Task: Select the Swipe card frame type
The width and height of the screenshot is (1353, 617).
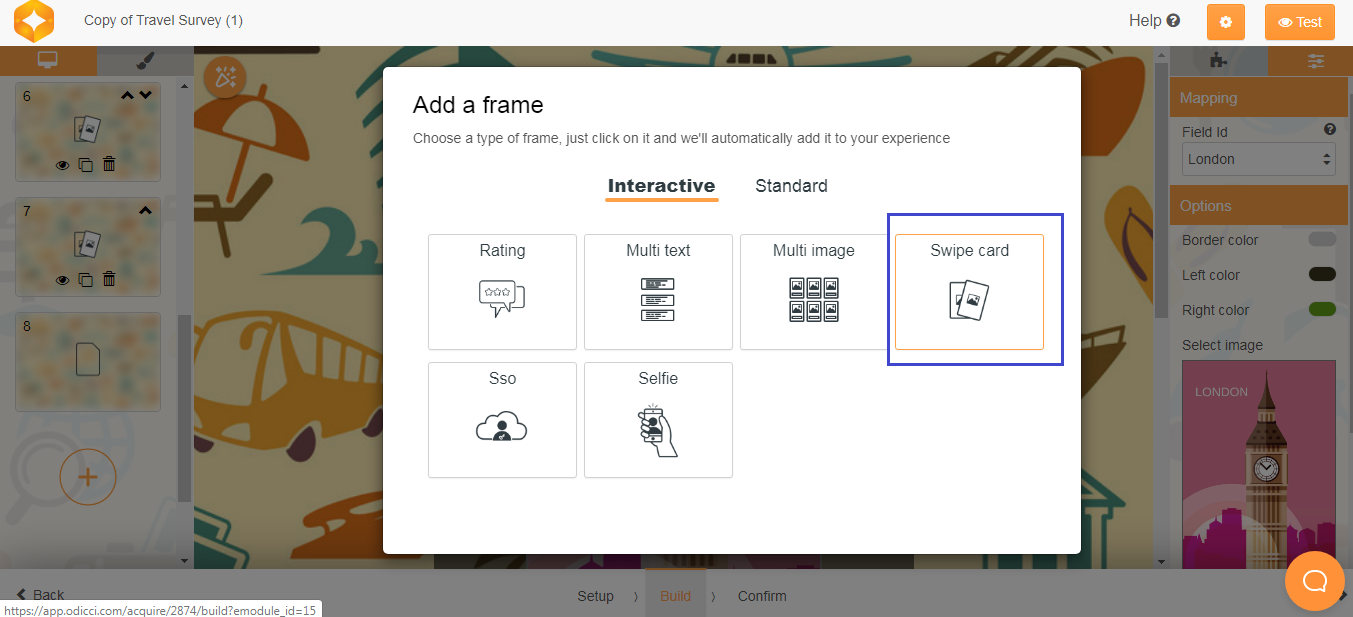Action: 969,291
